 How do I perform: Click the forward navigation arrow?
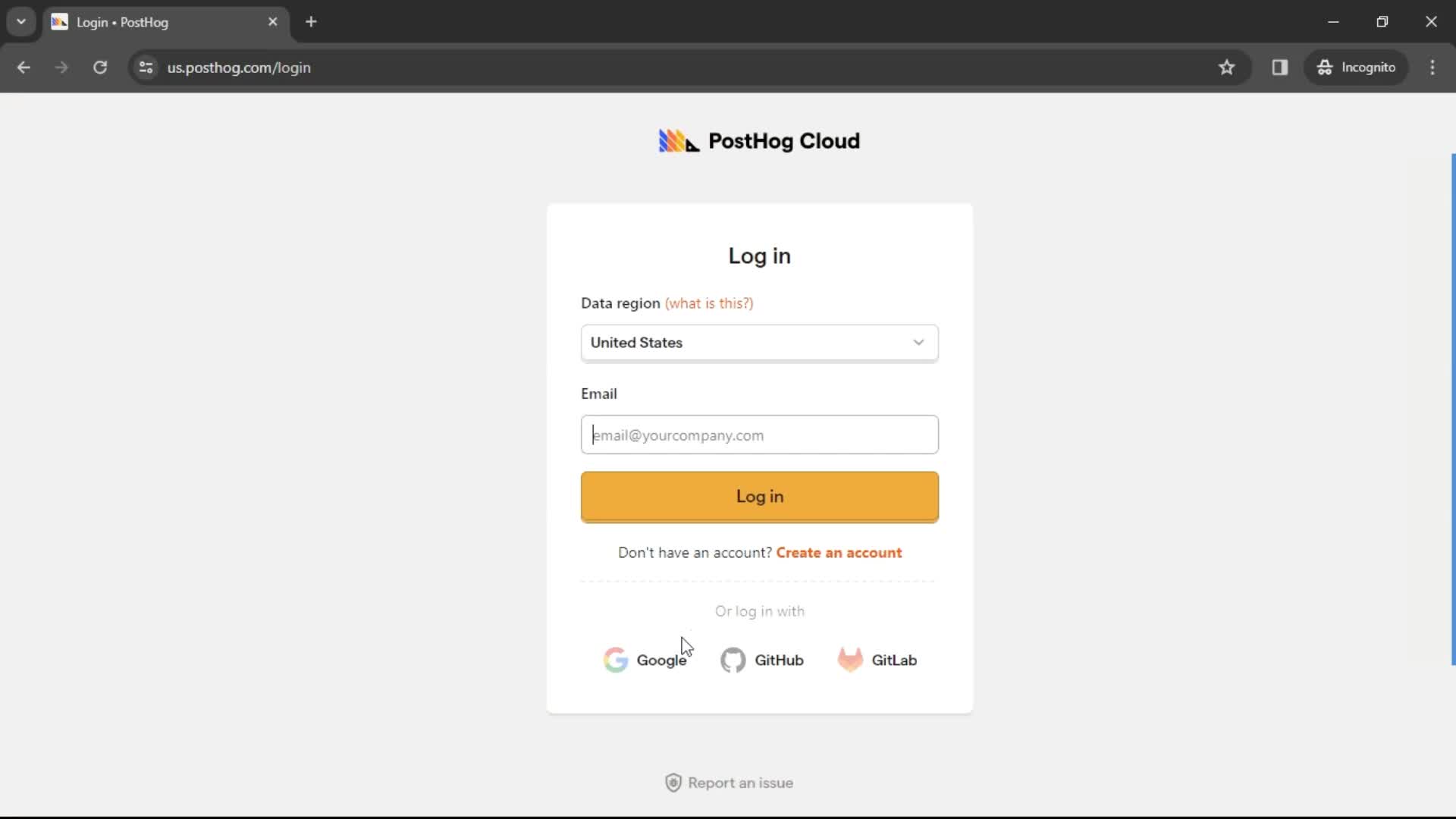pyautogui.click(x=61, y=67)
